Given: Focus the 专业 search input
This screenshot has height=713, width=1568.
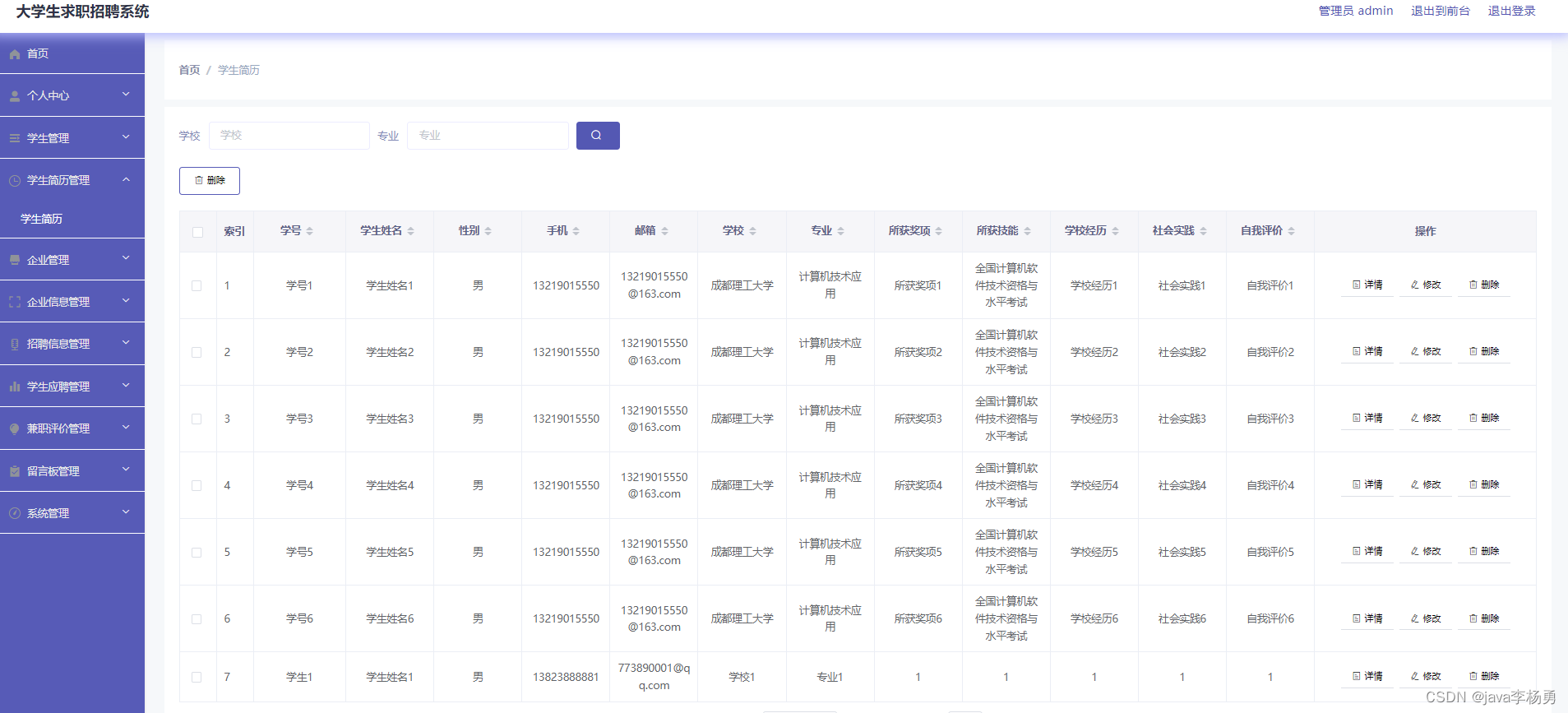Looking at the screenshot, I should tap(488, 136).
